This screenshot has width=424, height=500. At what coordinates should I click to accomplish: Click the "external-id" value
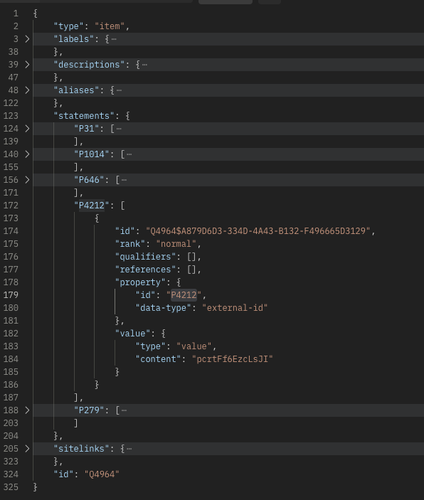pos(235,308)
